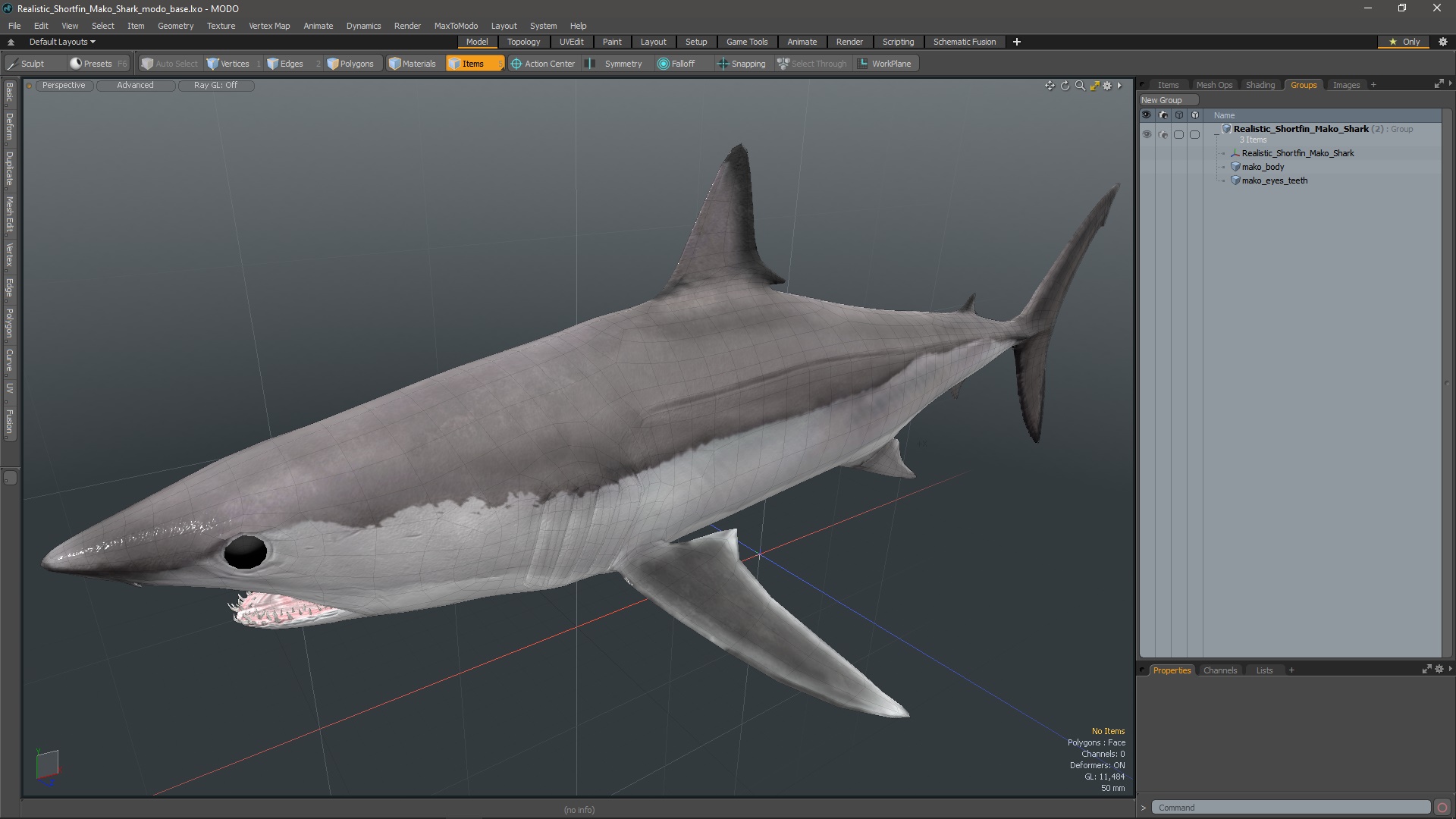Select the Action Center tool

tap(543, 64)
